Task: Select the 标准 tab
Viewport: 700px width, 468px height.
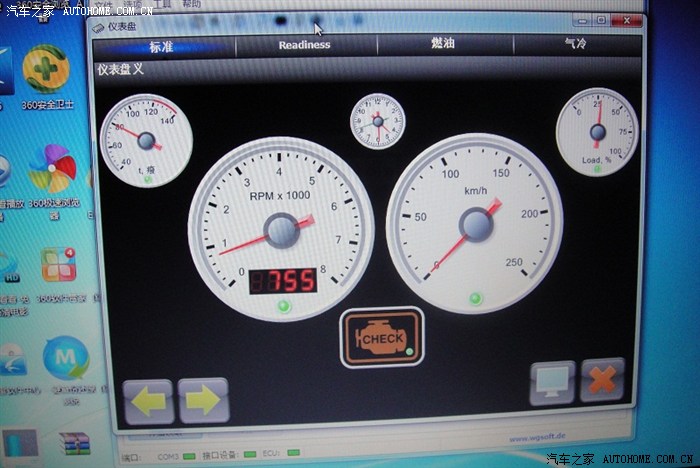Action: tap(162, 46)
